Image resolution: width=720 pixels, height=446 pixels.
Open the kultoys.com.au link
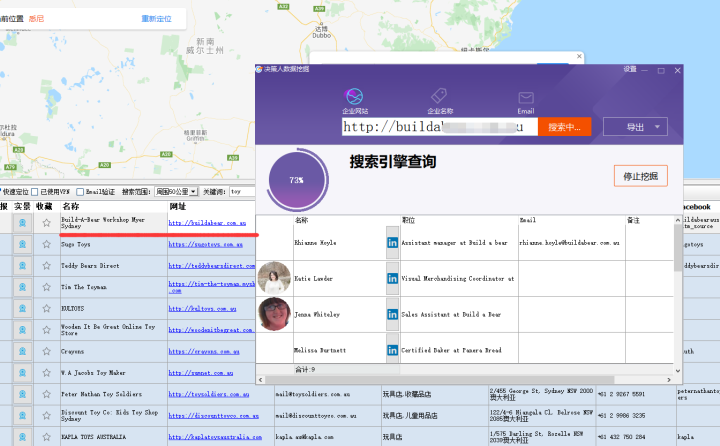pyautogui.click(x=202, y=309)
